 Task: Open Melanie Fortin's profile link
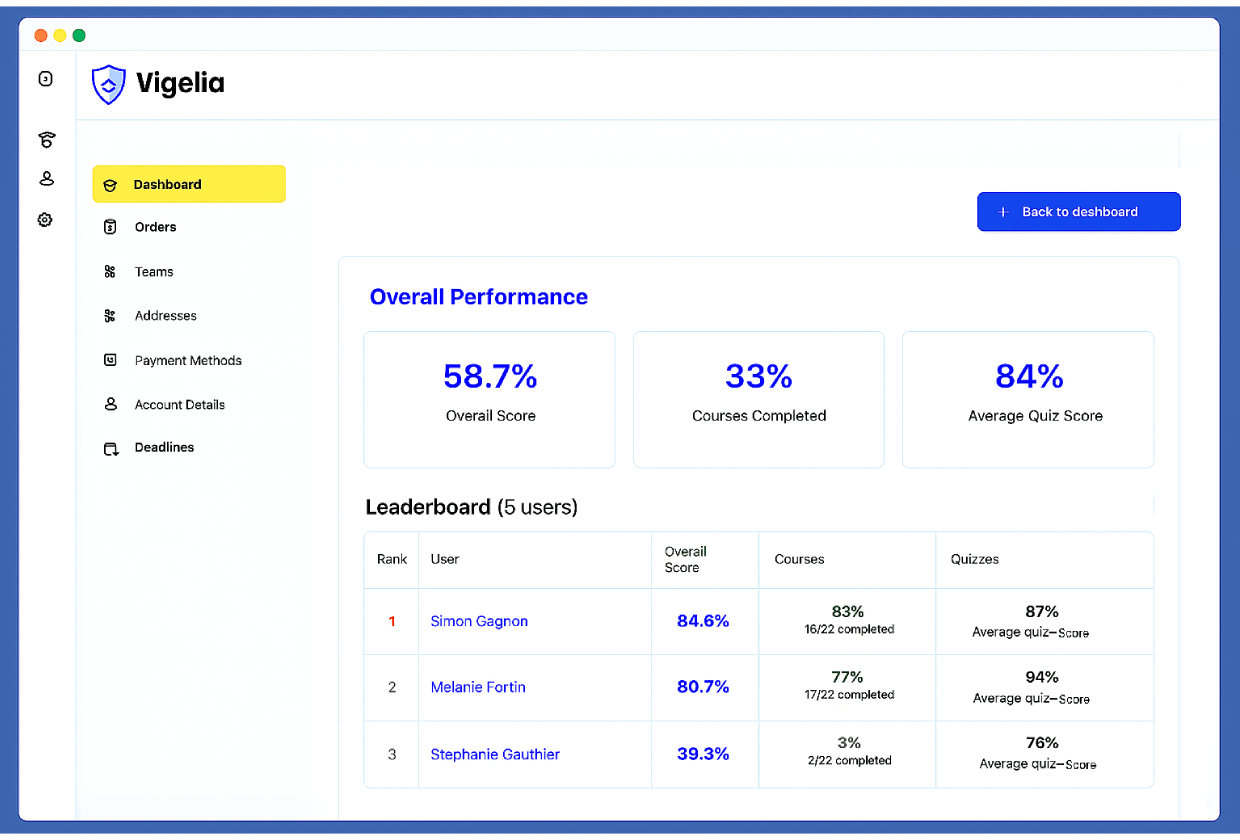point(478,687)
